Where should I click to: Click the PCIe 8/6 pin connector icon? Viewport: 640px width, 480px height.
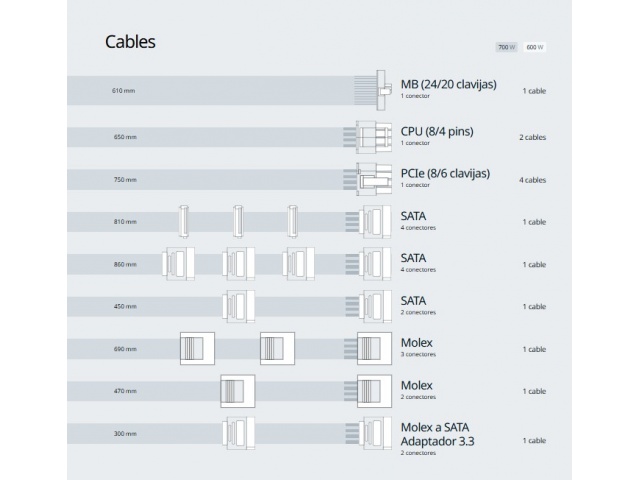click(x=371, y=179)
